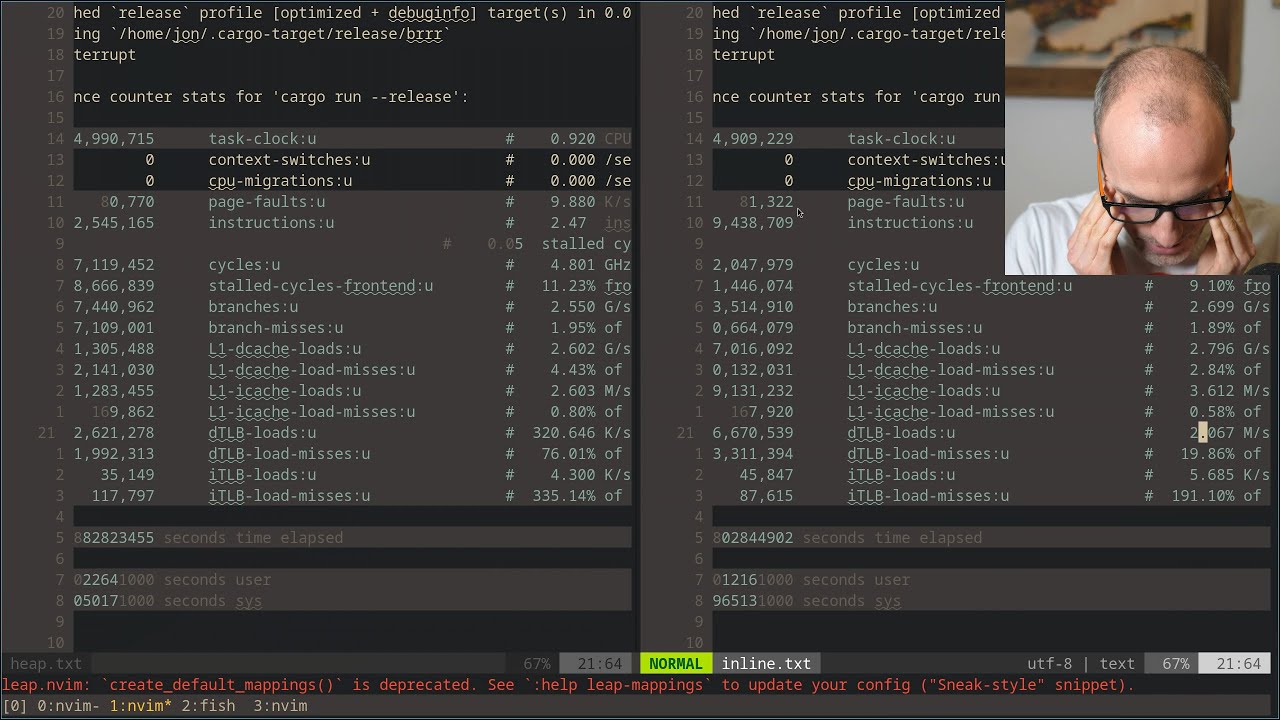Switch to the 3:nvim tmux window
Viewport: 1280px width, 720px height.
(x=280, y=705)
